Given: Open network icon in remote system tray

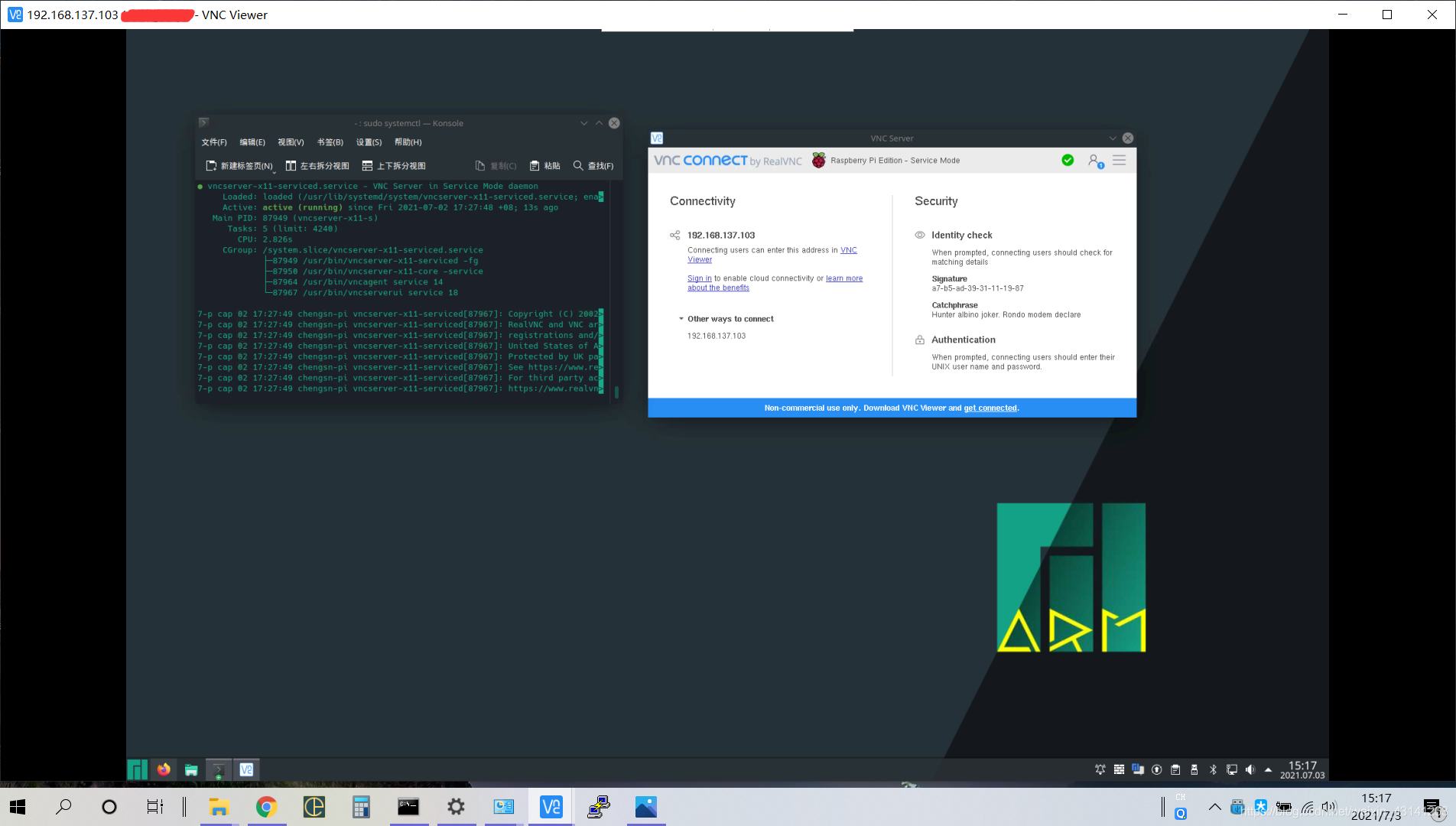Looking at the screenshot, I should coord(1232,769).
